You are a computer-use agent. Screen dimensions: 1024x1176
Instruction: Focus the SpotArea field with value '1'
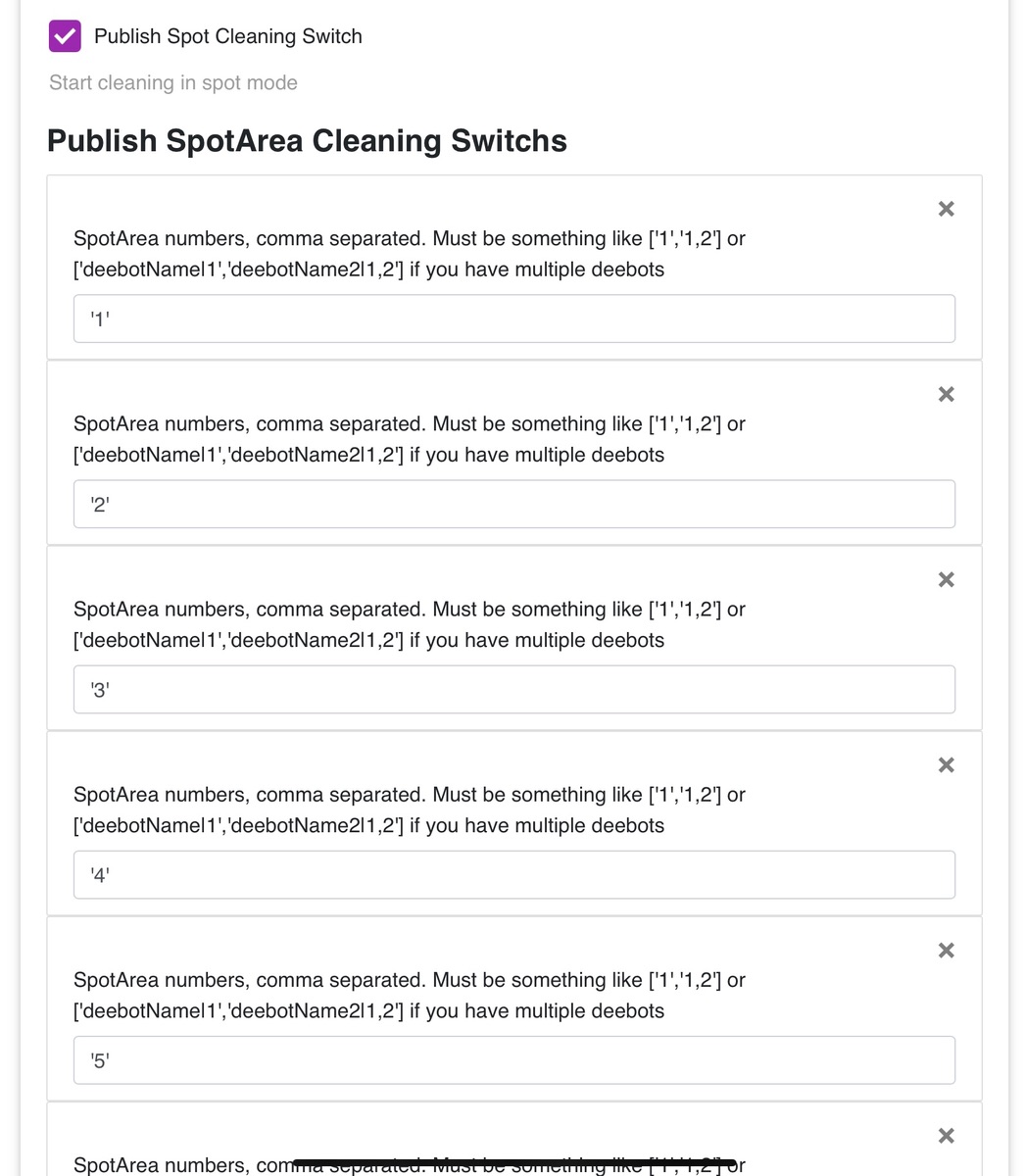click(513, 318)
